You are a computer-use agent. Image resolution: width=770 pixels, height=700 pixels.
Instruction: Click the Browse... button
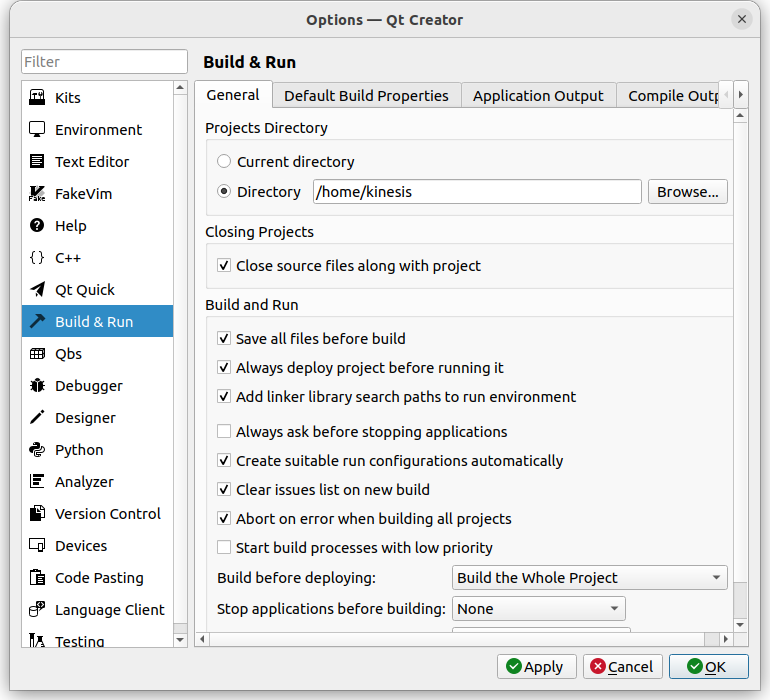tap(688, 192)
